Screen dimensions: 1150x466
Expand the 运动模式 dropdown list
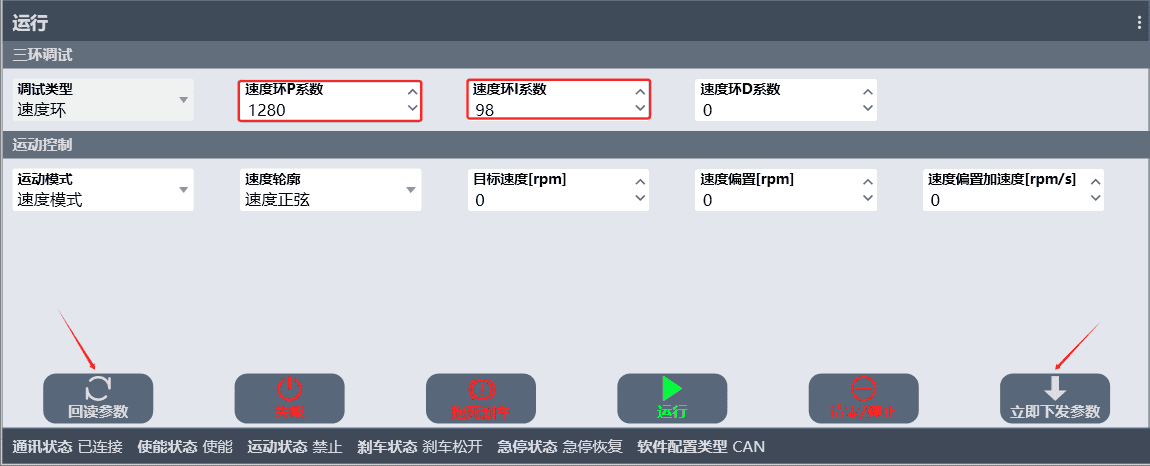(103, 190)
